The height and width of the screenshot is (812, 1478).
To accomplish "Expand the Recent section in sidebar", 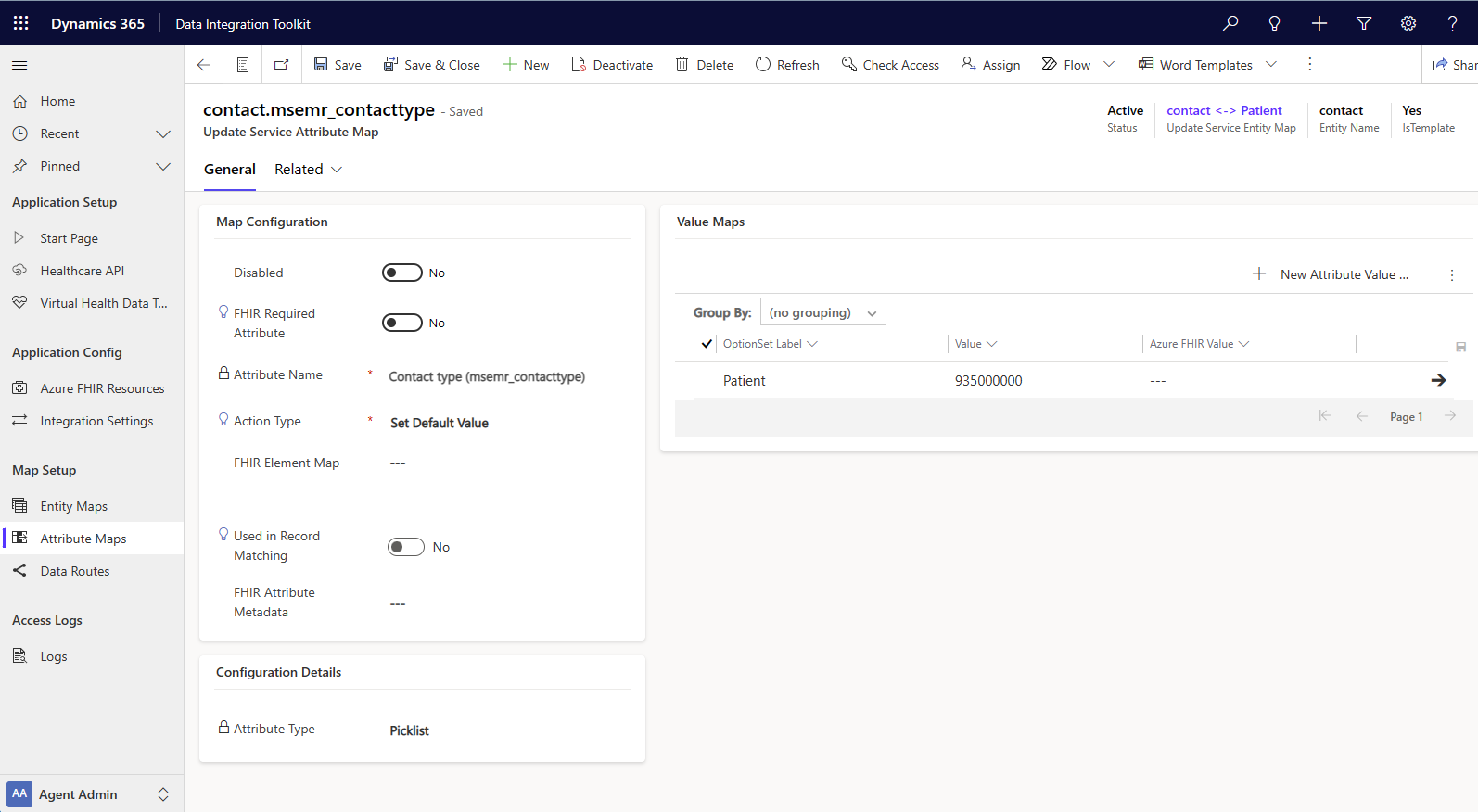I will (163, 134).
